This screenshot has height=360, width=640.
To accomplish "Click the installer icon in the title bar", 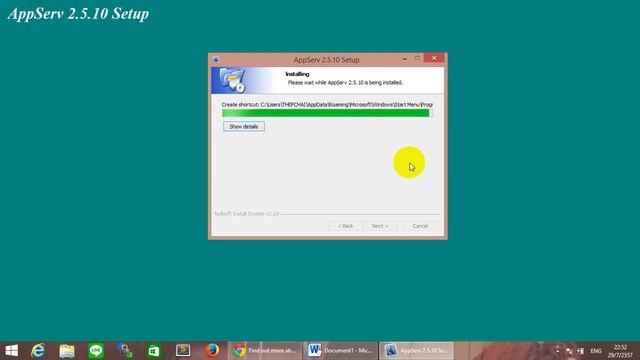I will [216, 60].
